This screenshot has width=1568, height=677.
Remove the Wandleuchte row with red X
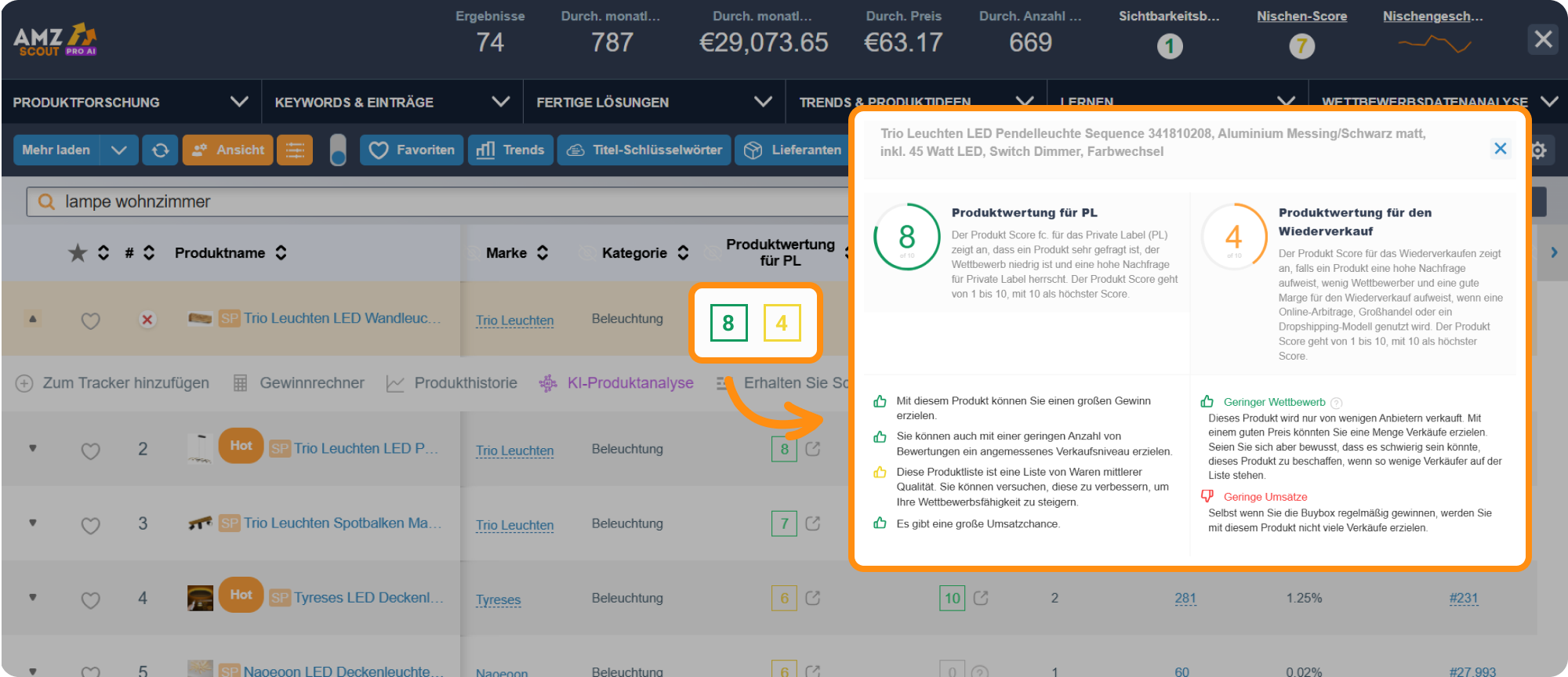click(147, 320)
